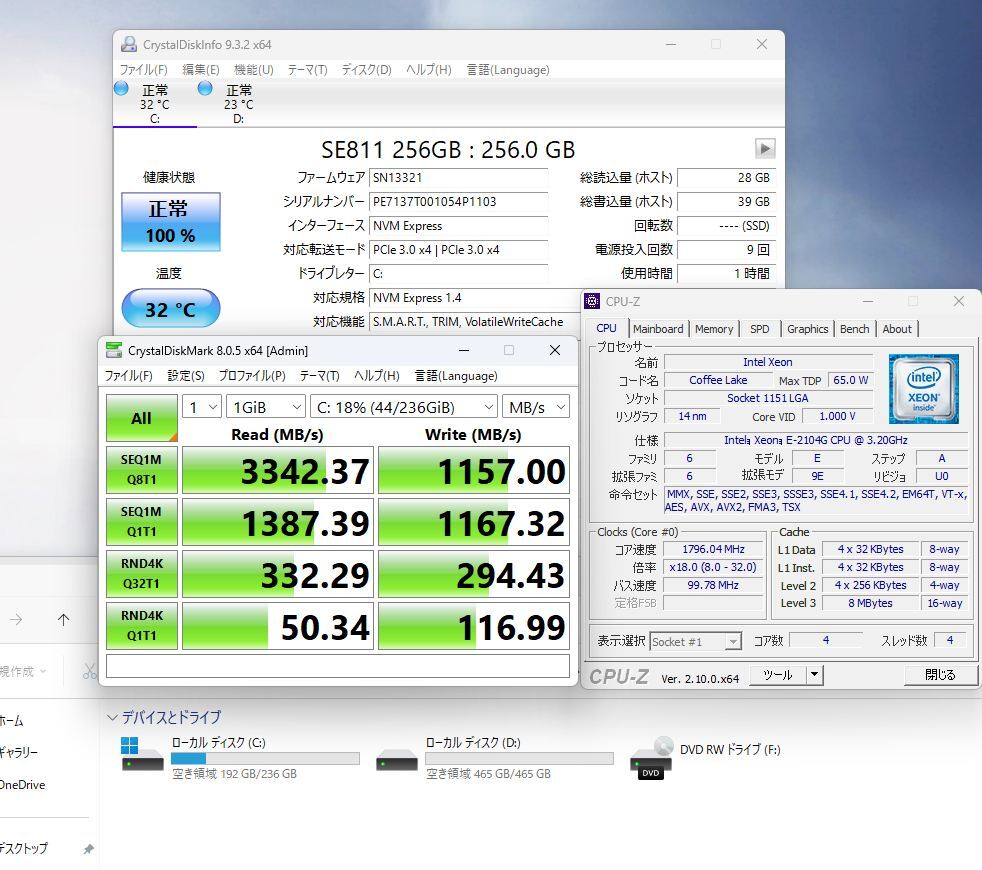
Task: Run the RND4K Q32T1 test
Action: pyautogui.click(x=142, y=574)
